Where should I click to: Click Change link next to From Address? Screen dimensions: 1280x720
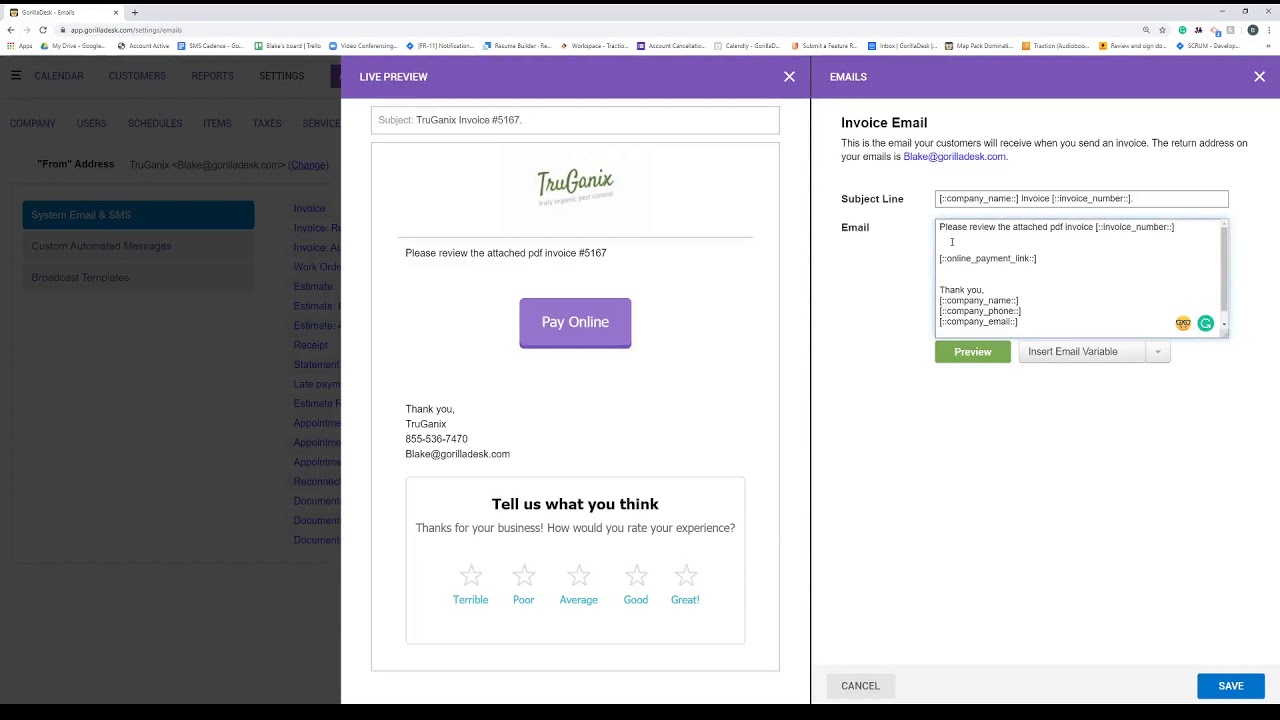tap(308, 165)
